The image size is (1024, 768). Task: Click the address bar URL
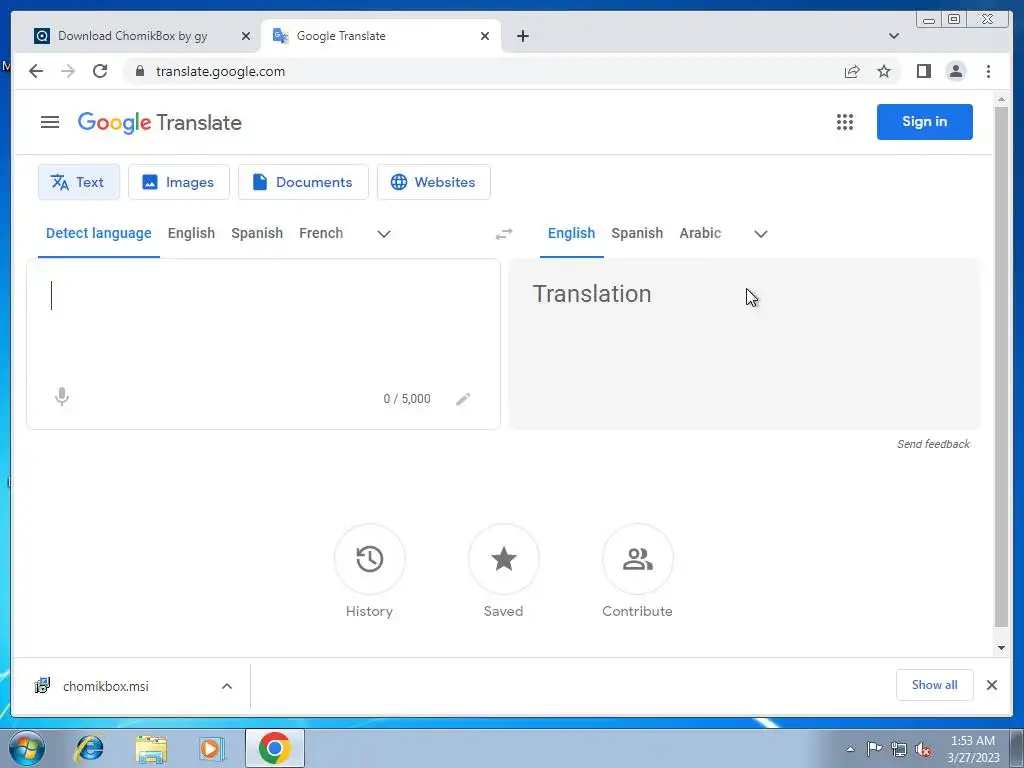(x=220, y=71)
